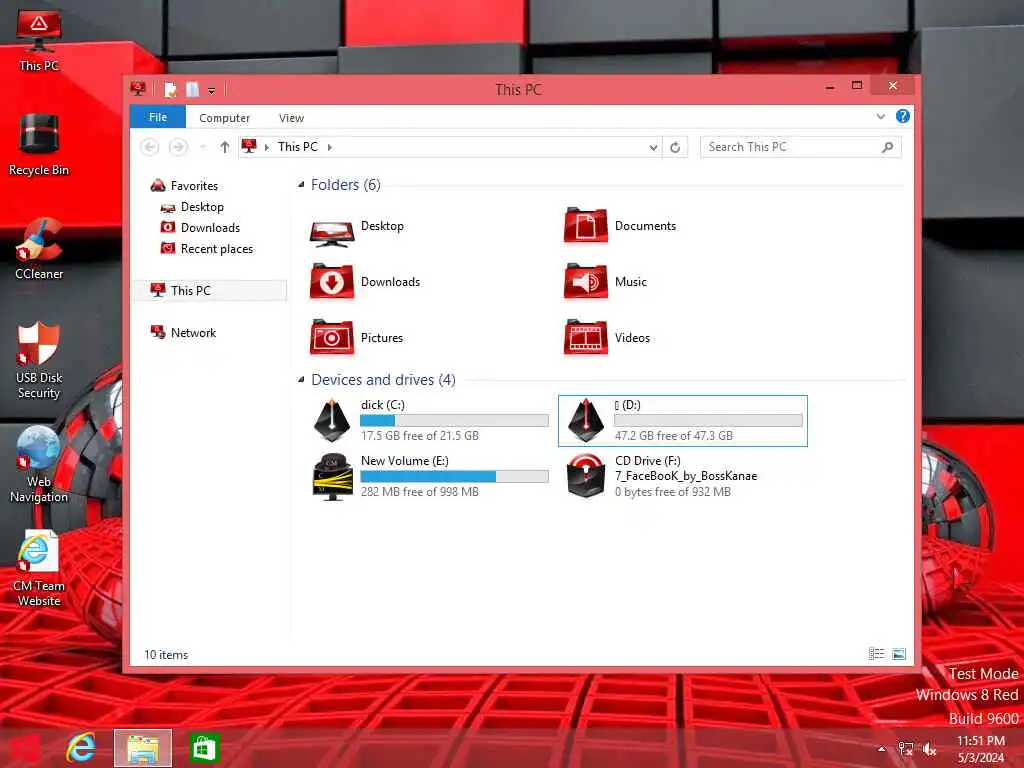This screenshot has width=1024, height=768.
Task: Click the Start button on taskbar
Action: (x=24, y=748)
